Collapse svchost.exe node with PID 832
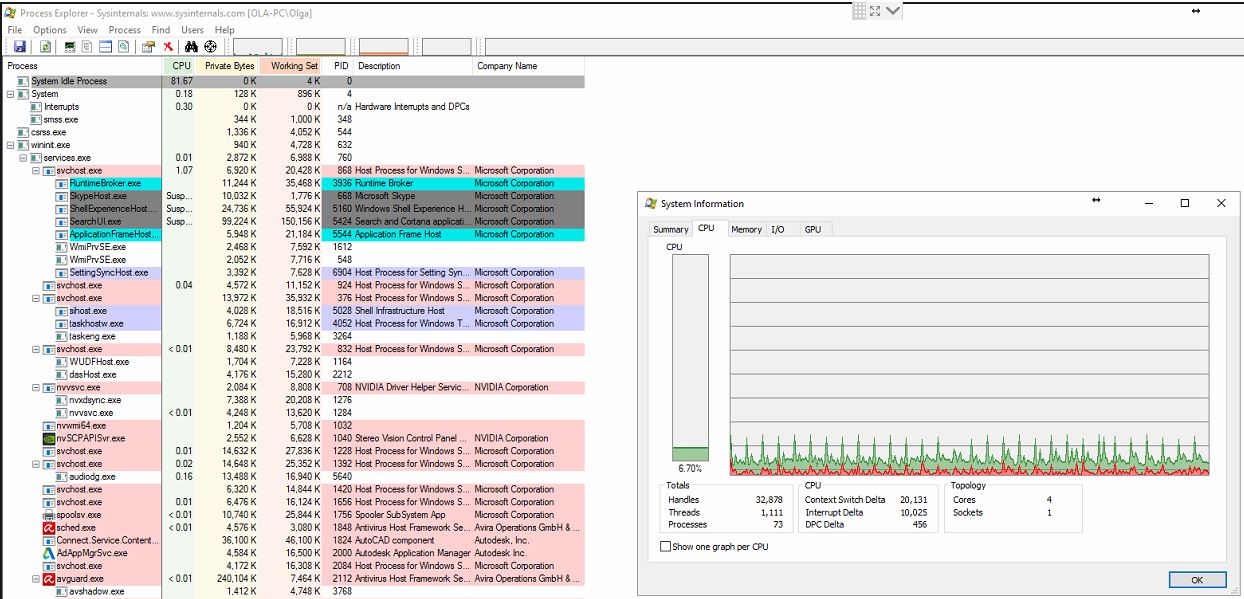 pyautogui.click(x=36, y=349)
